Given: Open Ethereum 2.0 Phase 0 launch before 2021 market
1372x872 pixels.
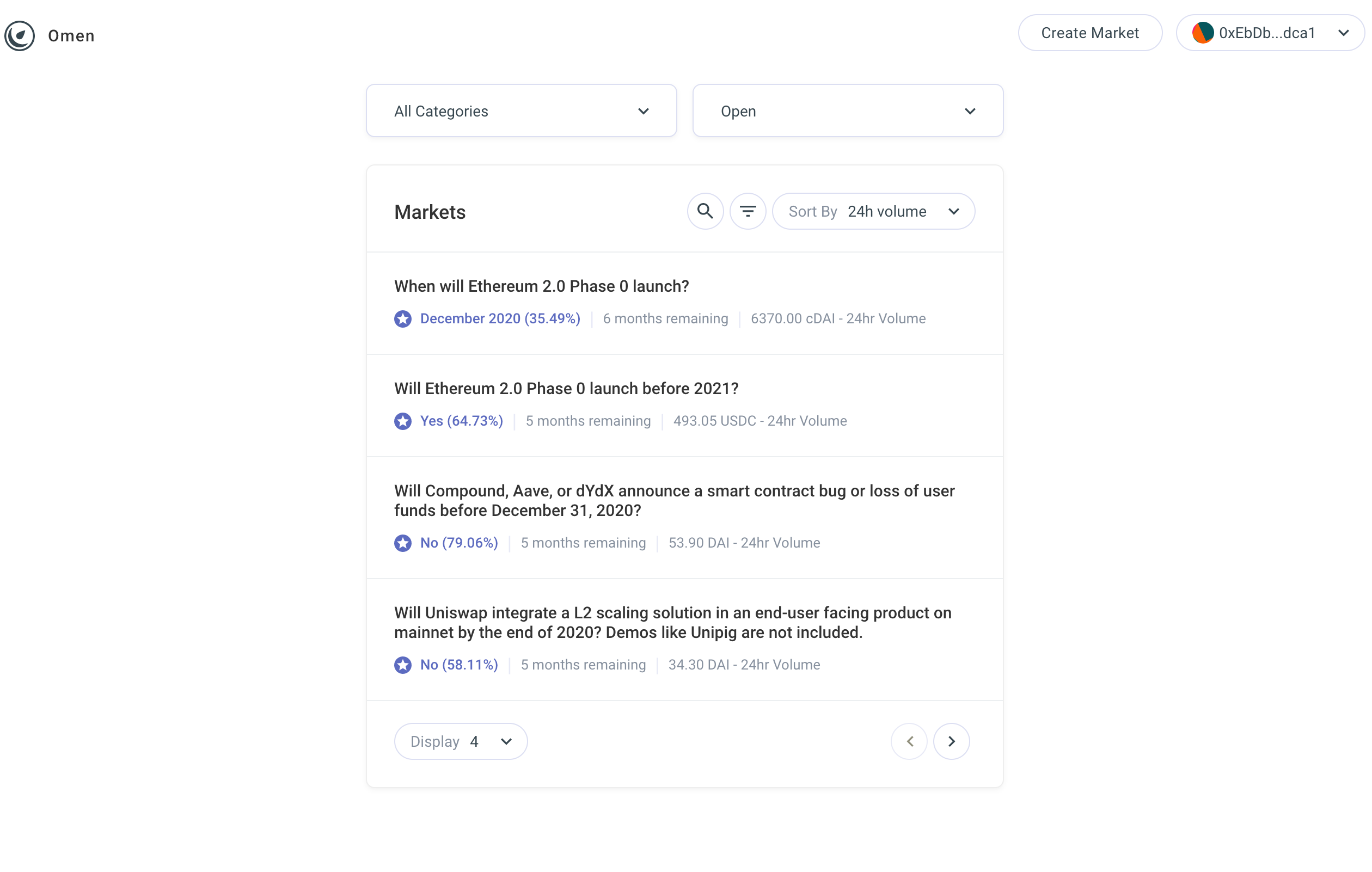Looking at the screenshot, I should coord(566,389).
